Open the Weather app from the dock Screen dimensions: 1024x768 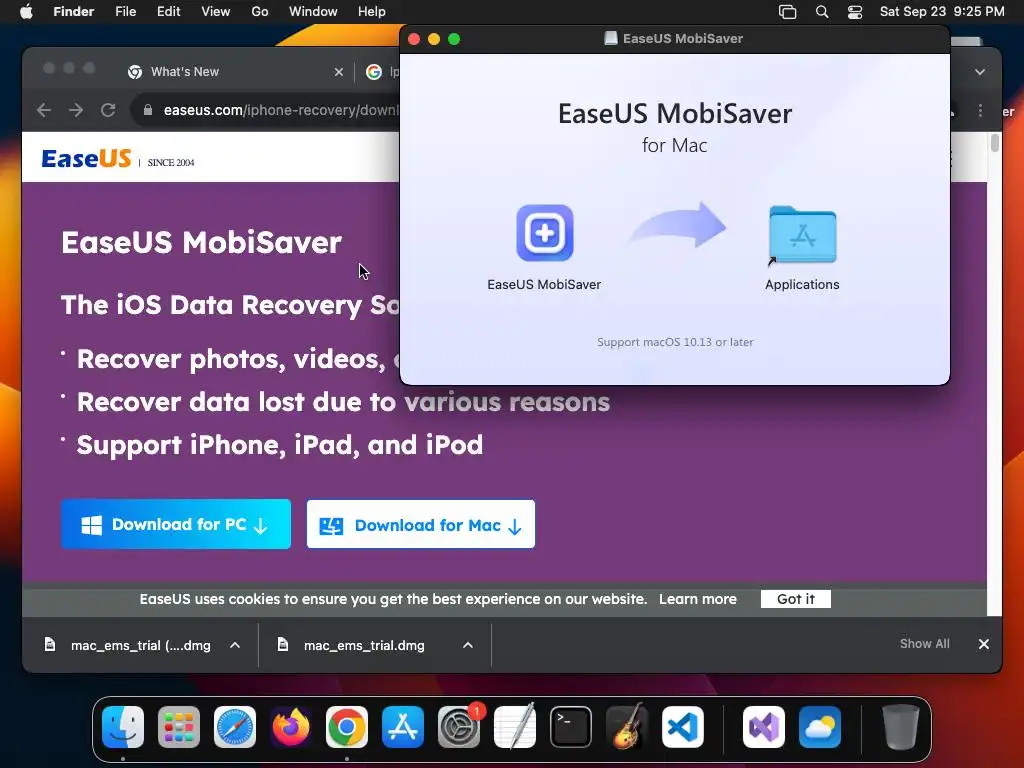820,727
